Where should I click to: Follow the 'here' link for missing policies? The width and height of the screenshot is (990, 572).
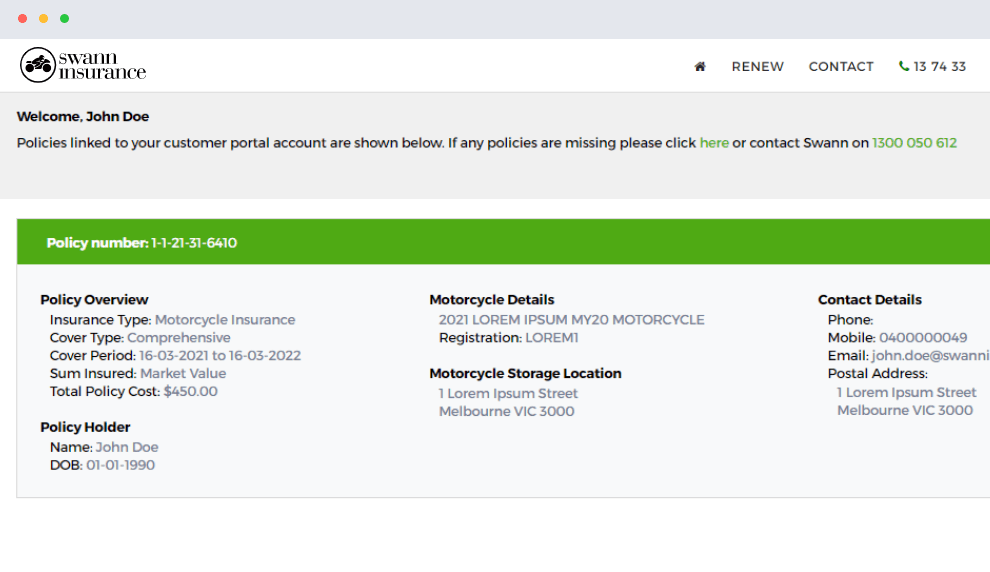[714, 143]
